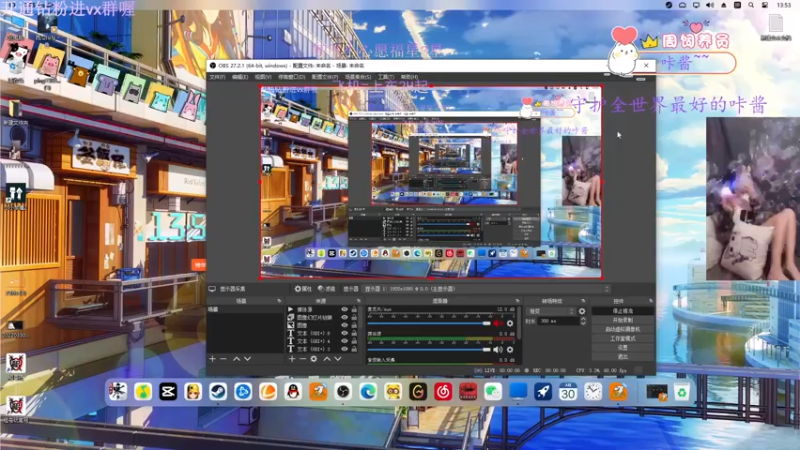
Task: Remove the selected source with minus icon
Action: pyautogui.click(x=303, y=359)
